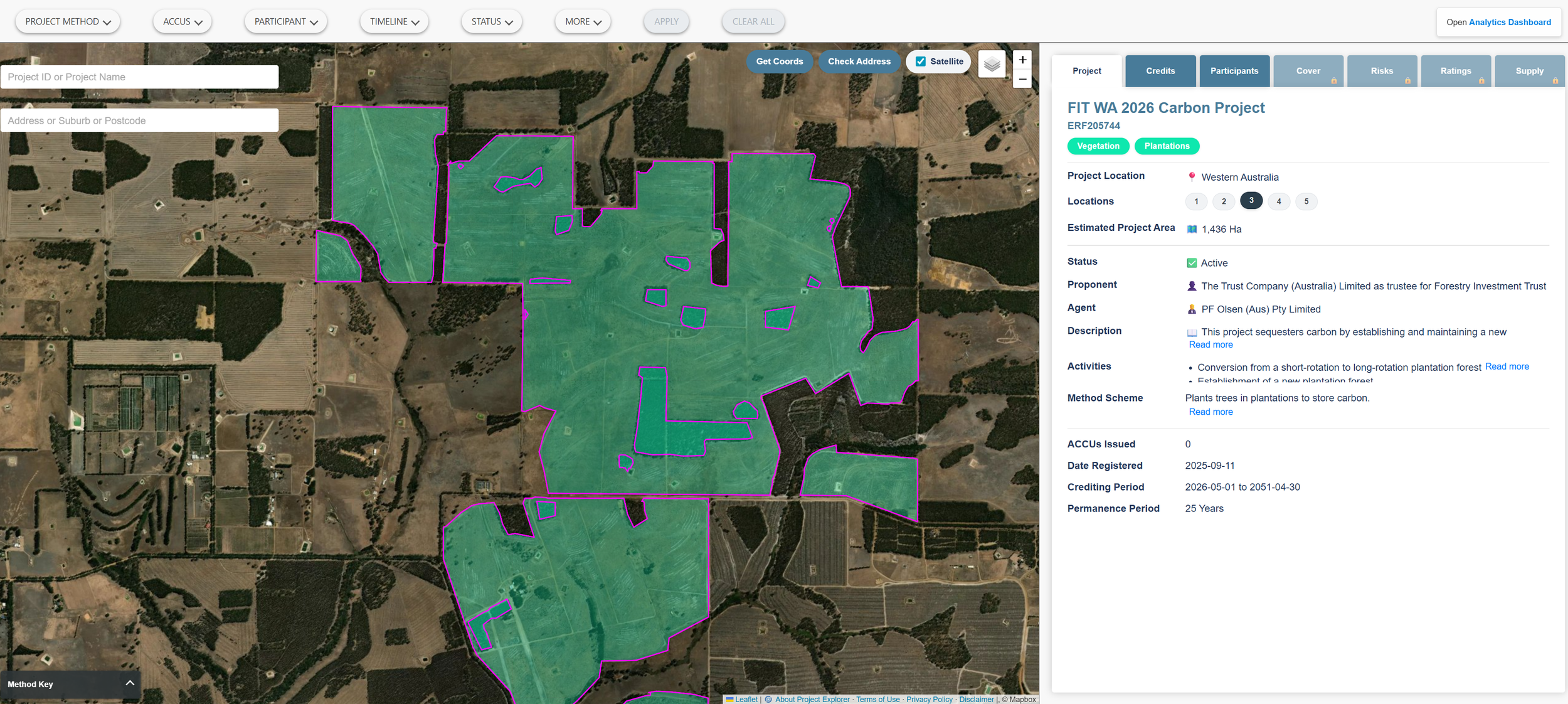Open the Participants tab

click(x=1234, y=71)
